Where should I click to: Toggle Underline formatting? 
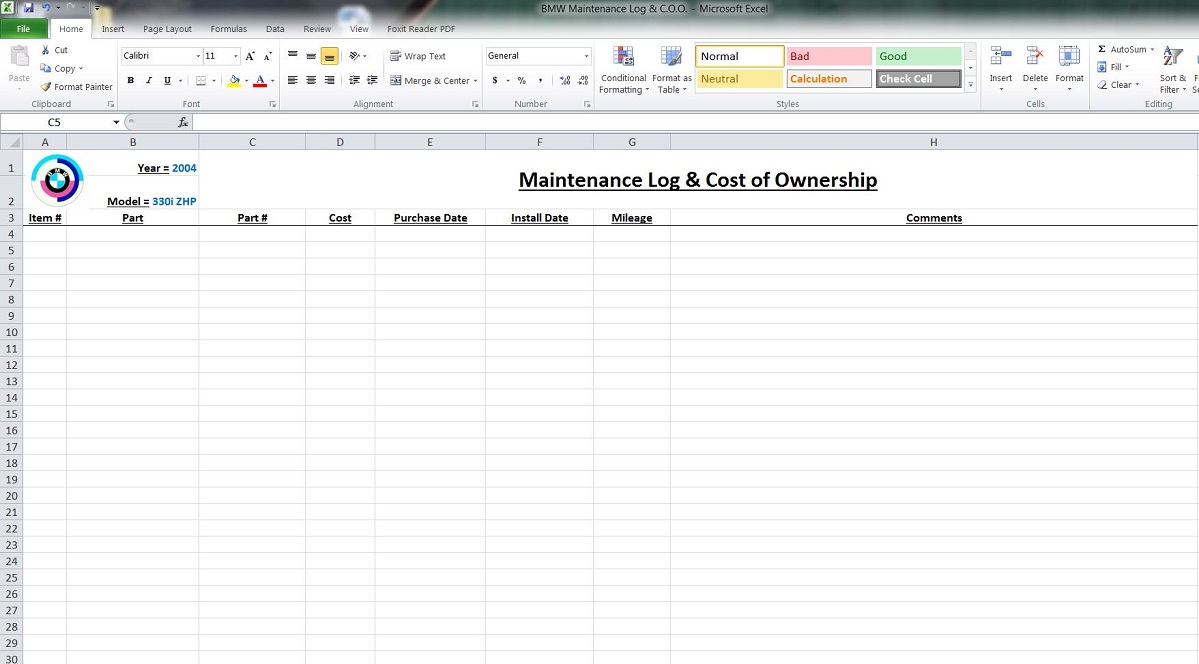pos(167,80)
